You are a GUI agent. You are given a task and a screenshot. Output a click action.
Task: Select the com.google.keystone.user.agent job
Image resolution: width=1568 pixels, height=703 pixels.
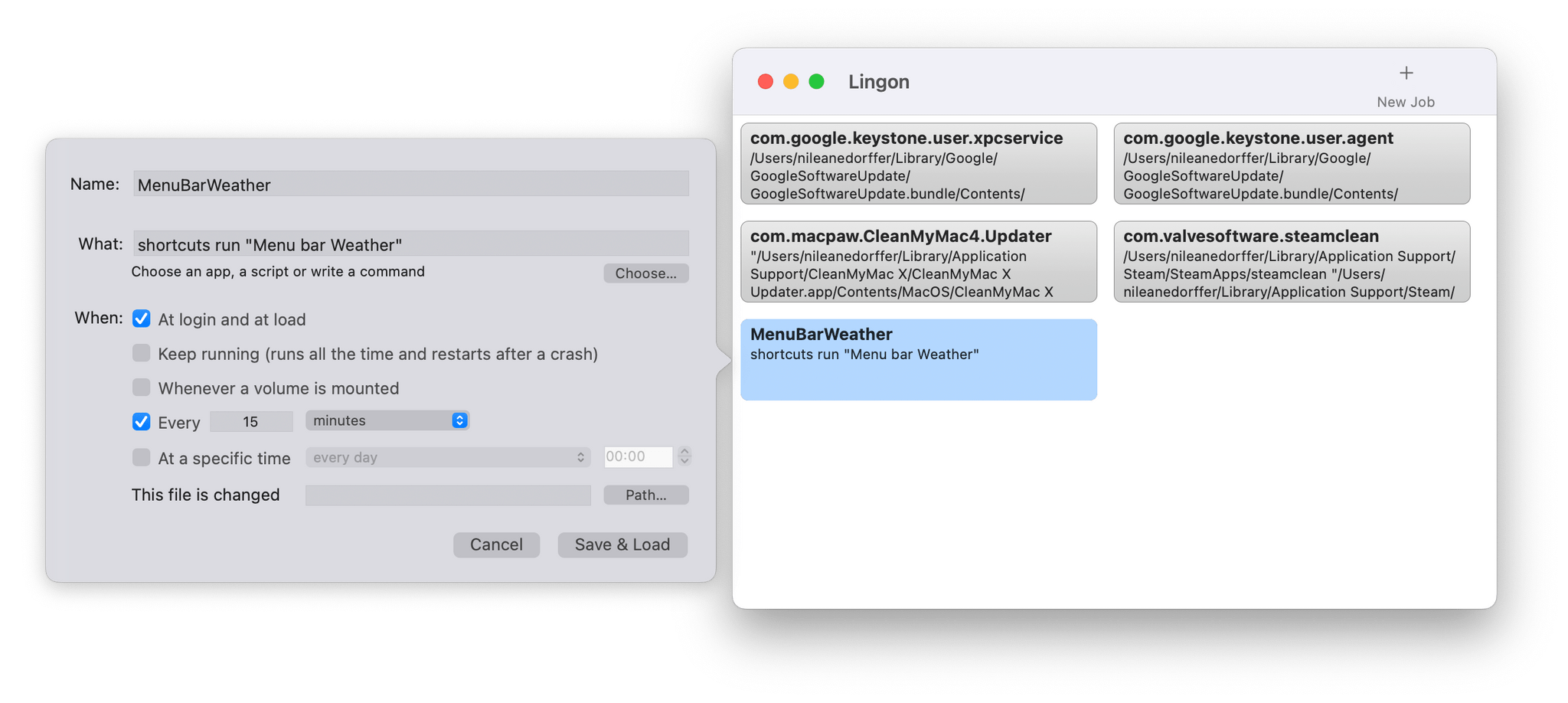(x=1292, y=164)
